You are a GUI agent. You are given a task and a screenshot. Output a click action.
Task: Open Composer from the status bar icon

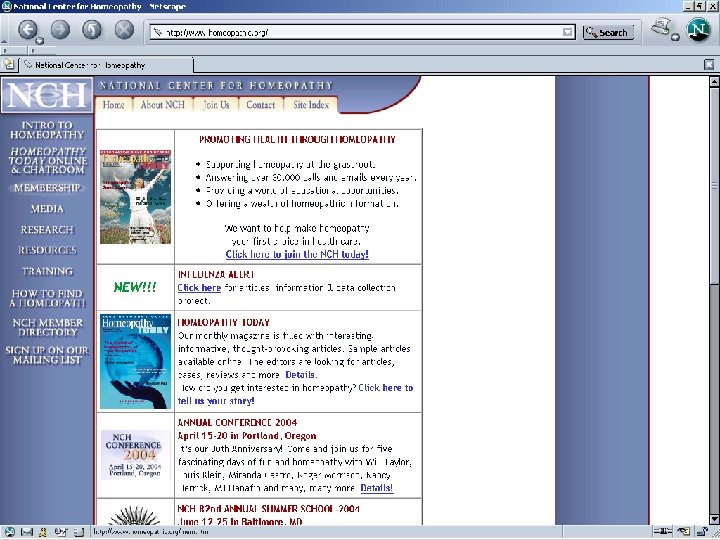[x=60, y=532]
